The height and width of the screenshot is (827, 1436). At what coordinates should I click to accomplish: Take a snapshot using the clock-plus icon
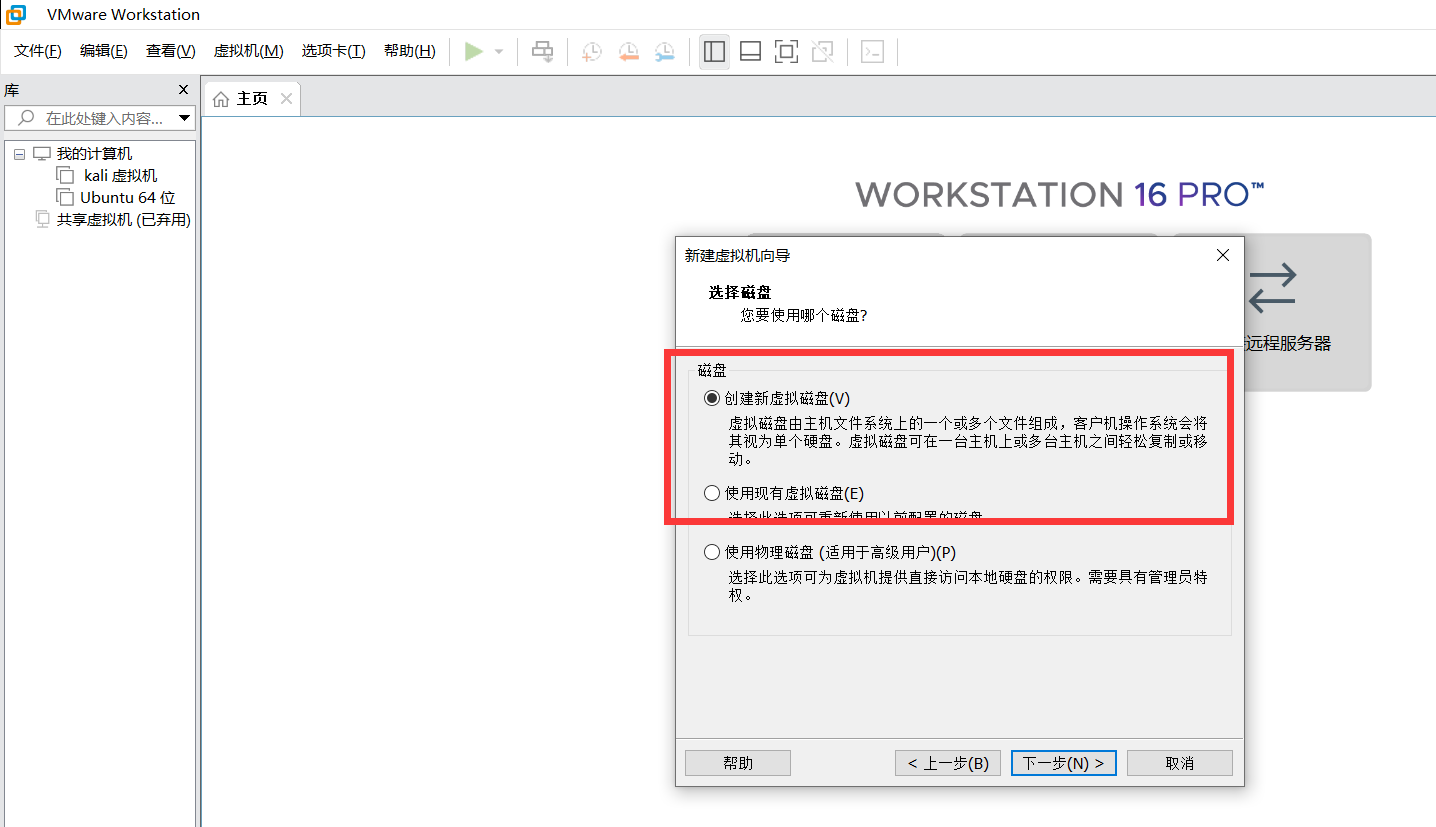pyautogui.click(x=592, y=51)
